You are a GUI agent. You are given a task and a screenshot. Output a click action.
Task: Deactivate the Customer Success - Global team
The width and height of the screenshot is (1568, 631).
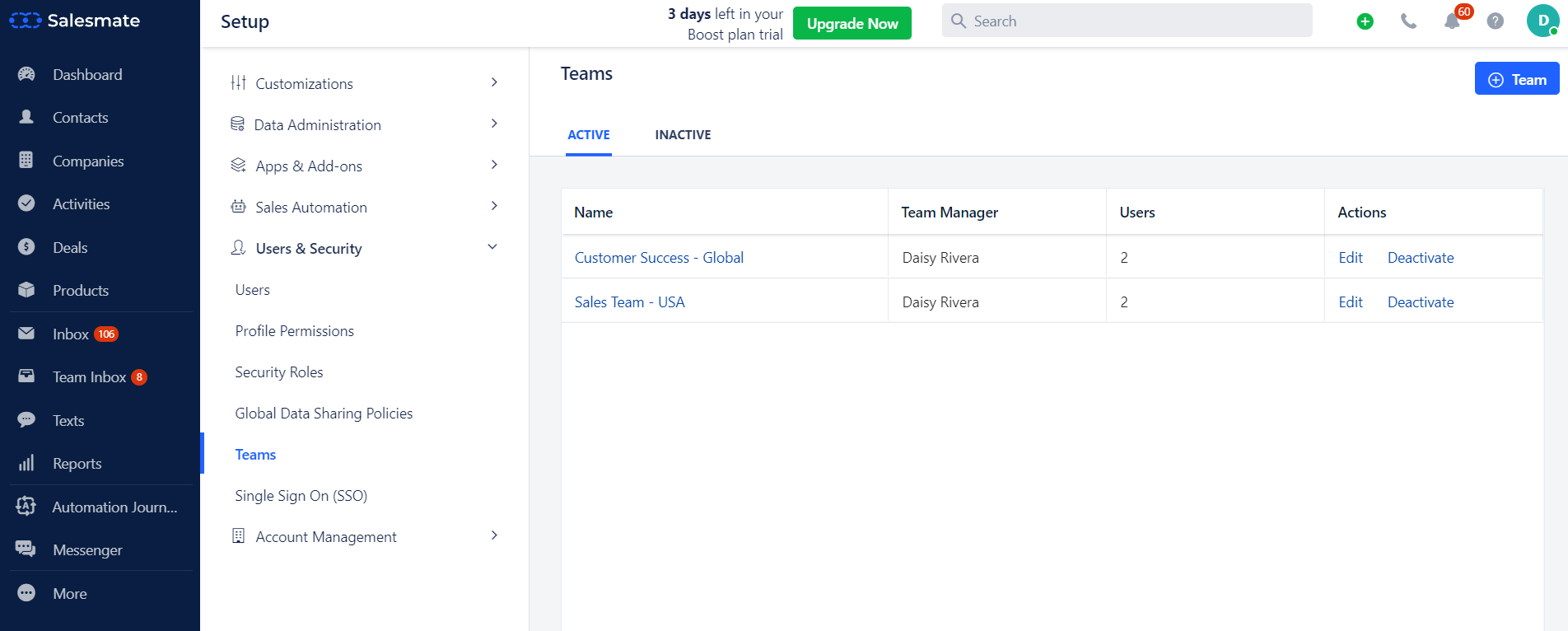1421,258
